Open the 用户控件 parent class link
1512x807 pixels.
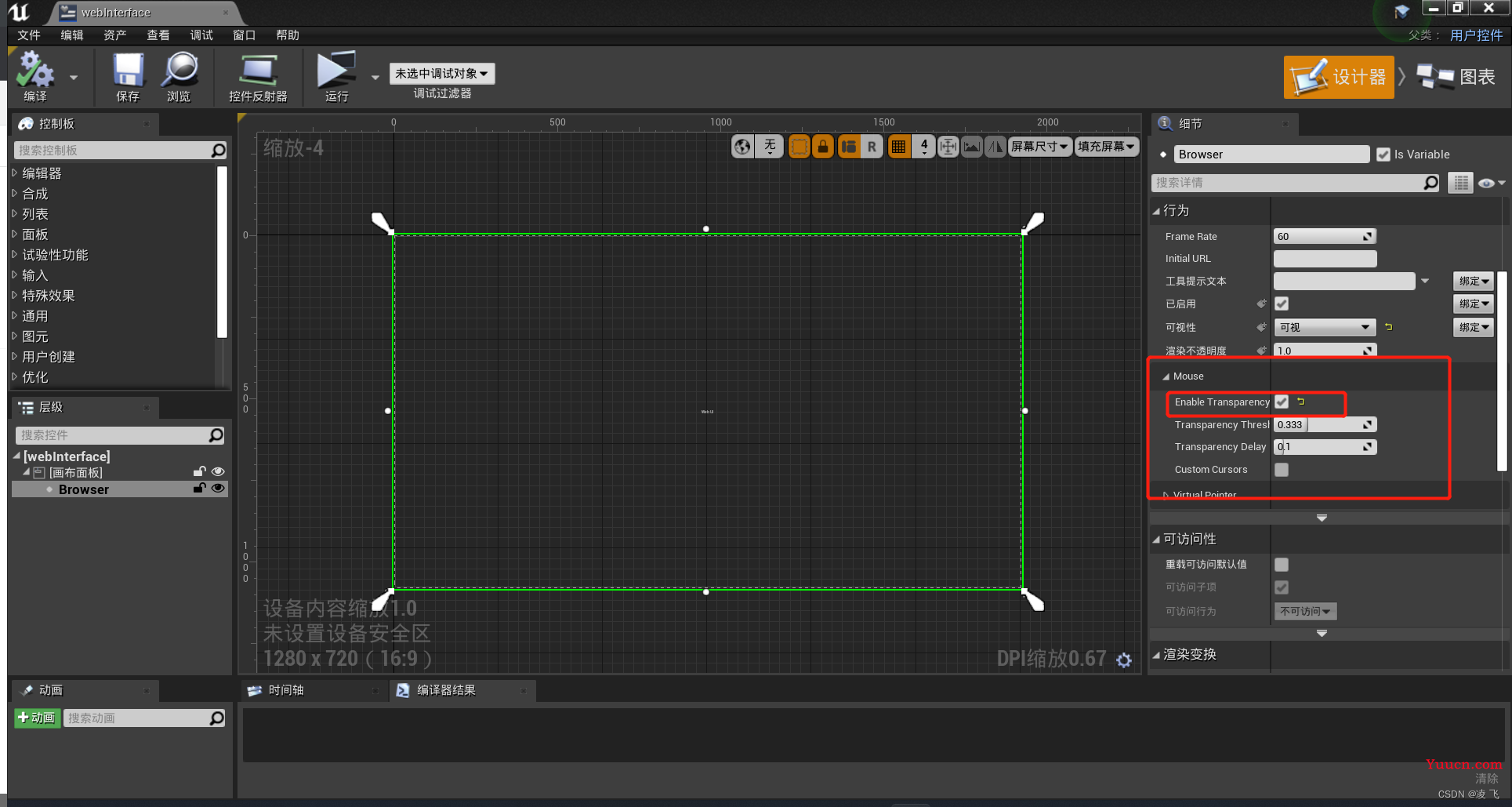(1476, 35)
